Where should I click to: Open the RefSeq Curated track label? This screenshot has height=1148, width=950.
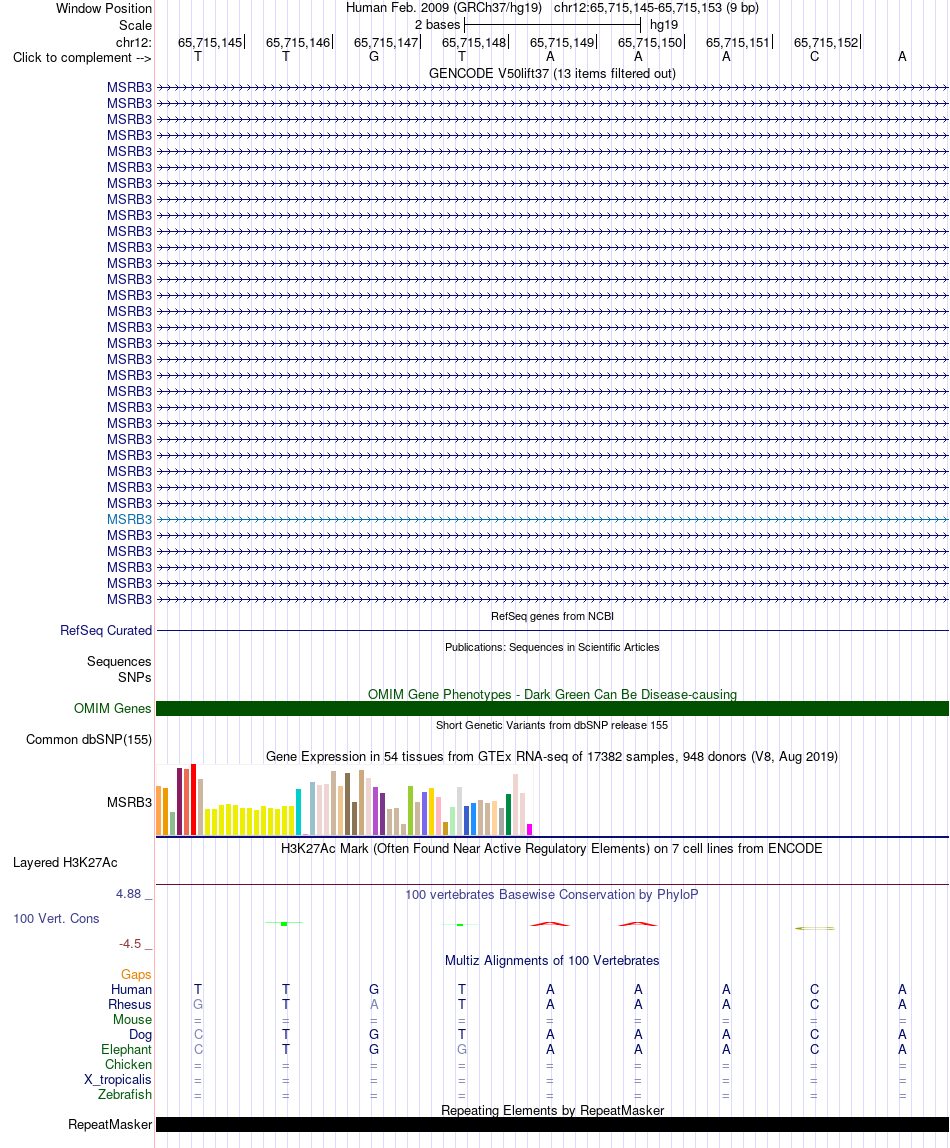[x=106, y=630]
